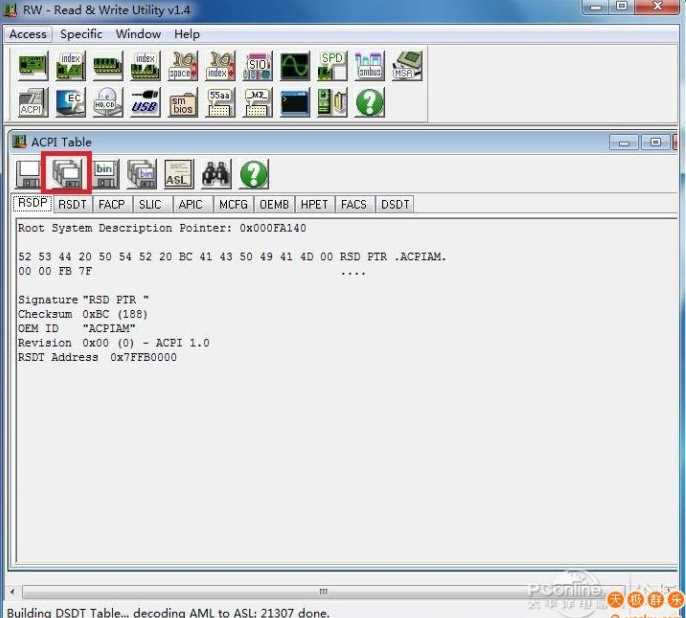
Task: Switch to the HPET tab
Action: tap(314, 205)
